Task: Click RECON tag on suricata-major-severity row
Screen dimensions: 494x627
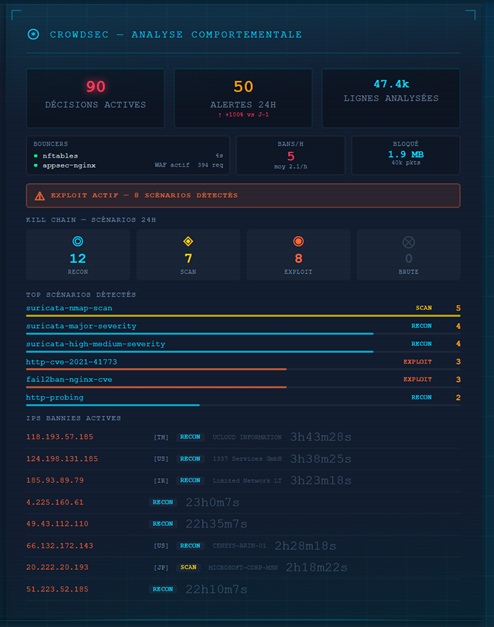Action: 422,326
